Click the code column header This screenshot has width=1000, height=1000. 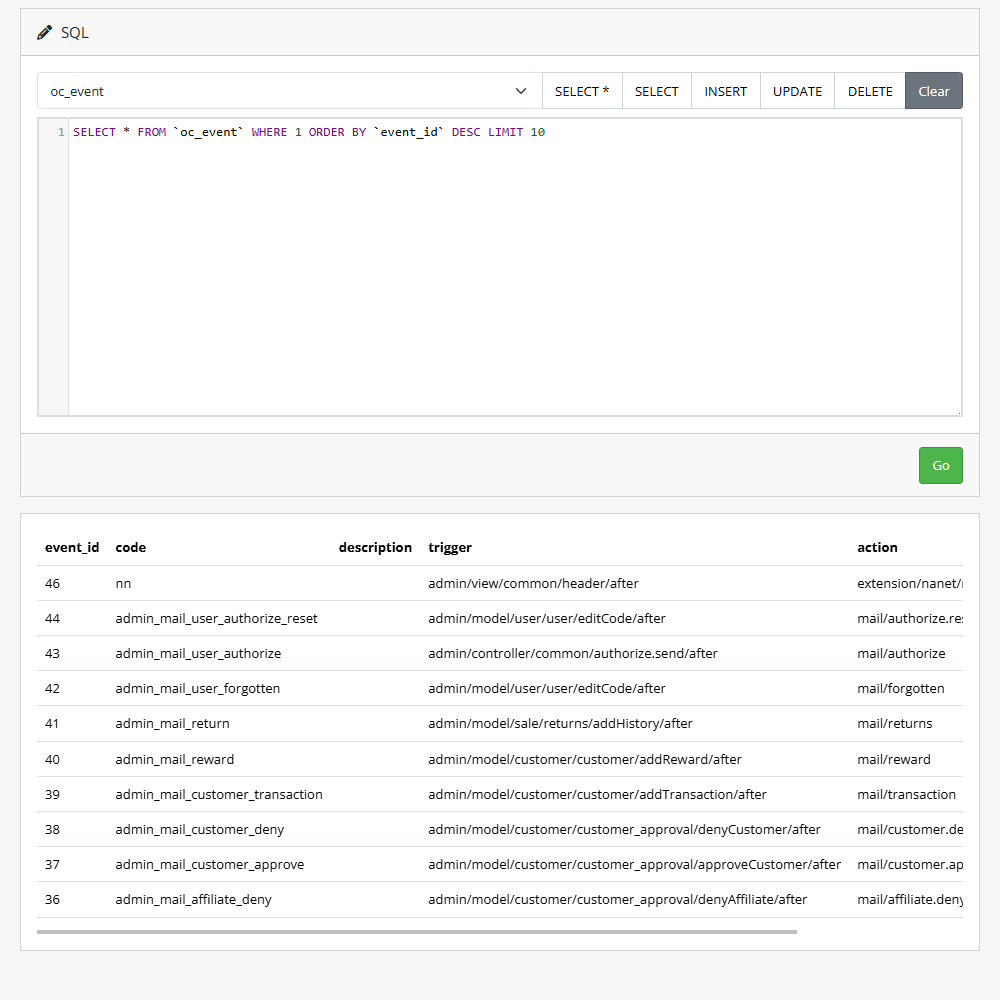pos(131,547)
